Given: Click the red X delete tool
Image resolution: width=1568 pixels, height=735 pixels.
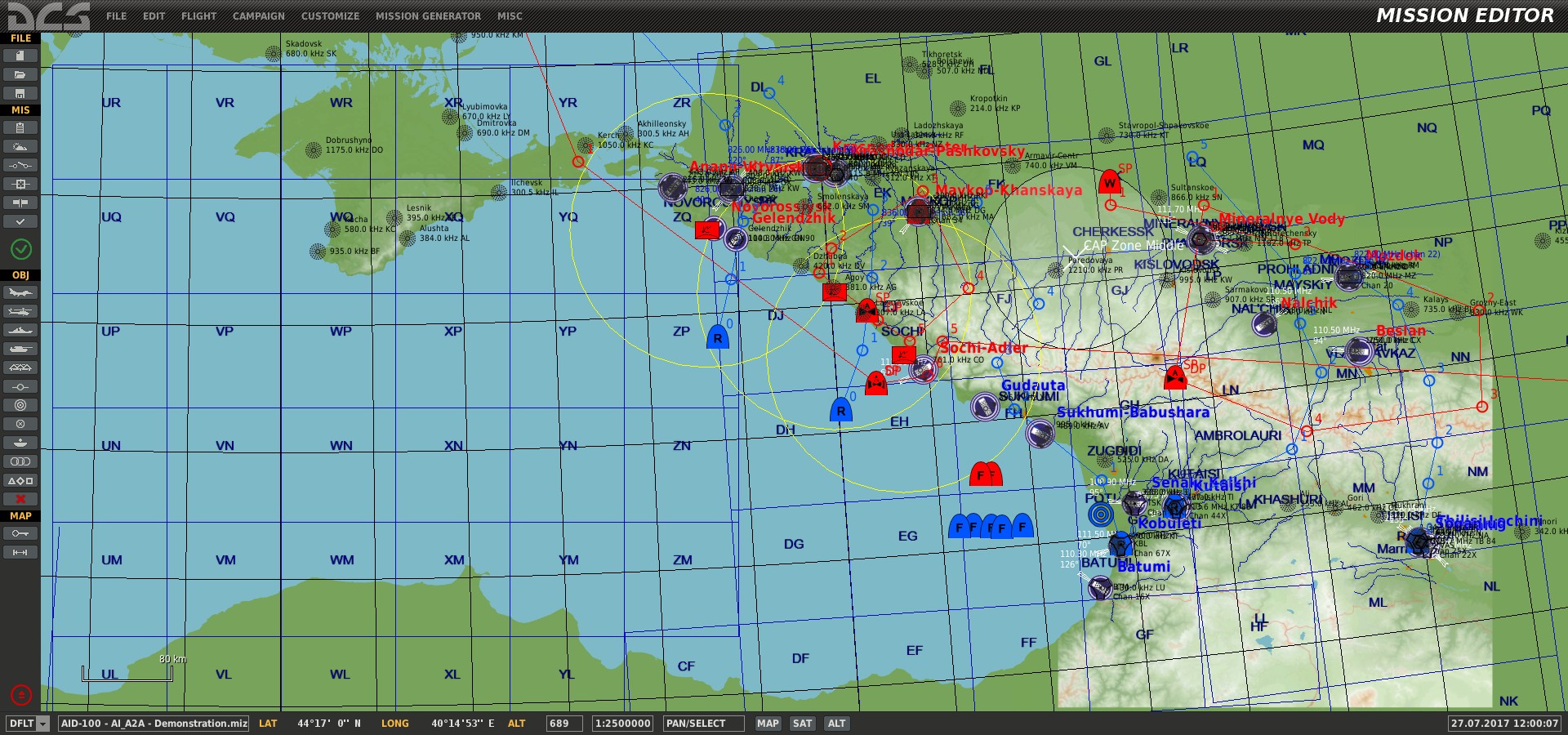Looking at the screenshot, I should 20,499.
